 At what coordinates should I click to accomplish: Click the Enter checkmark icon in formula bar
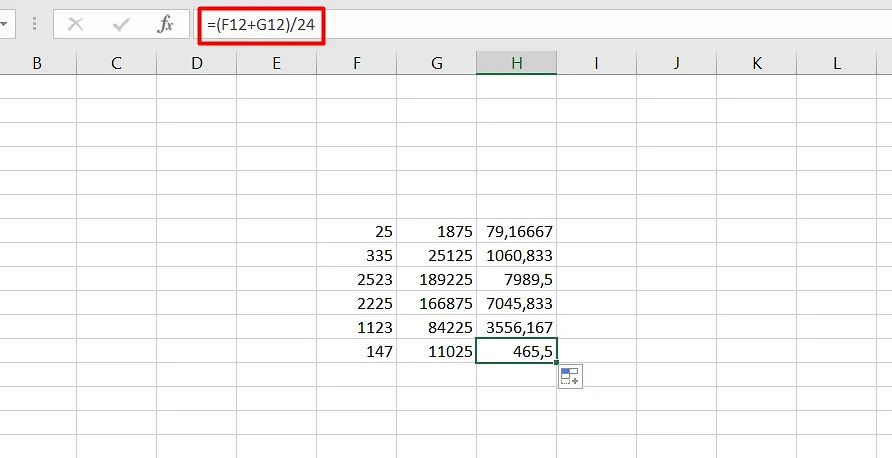[x=121, y=24]
